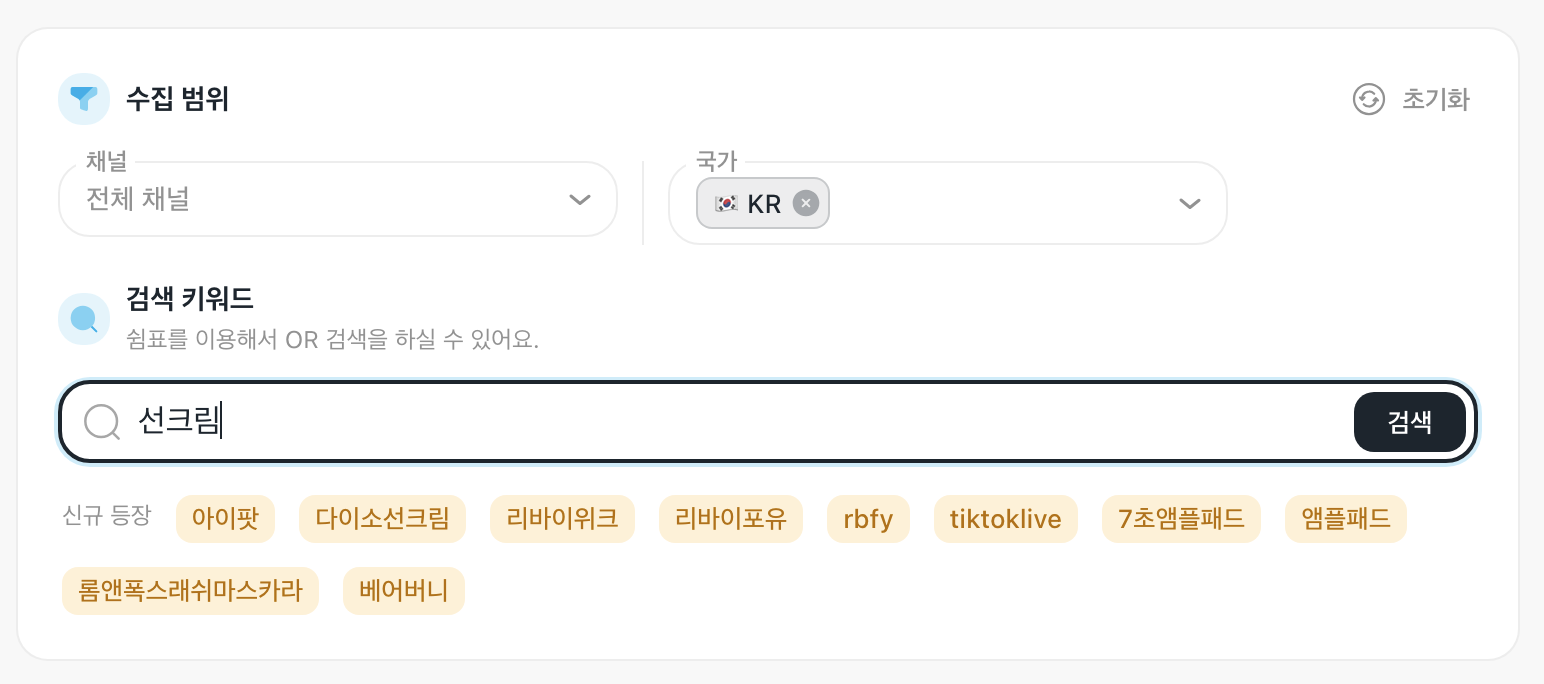The image size is (1544, 684).
Task: Select the 아이팟 keyword chip
Action: [x=225, y=519]
